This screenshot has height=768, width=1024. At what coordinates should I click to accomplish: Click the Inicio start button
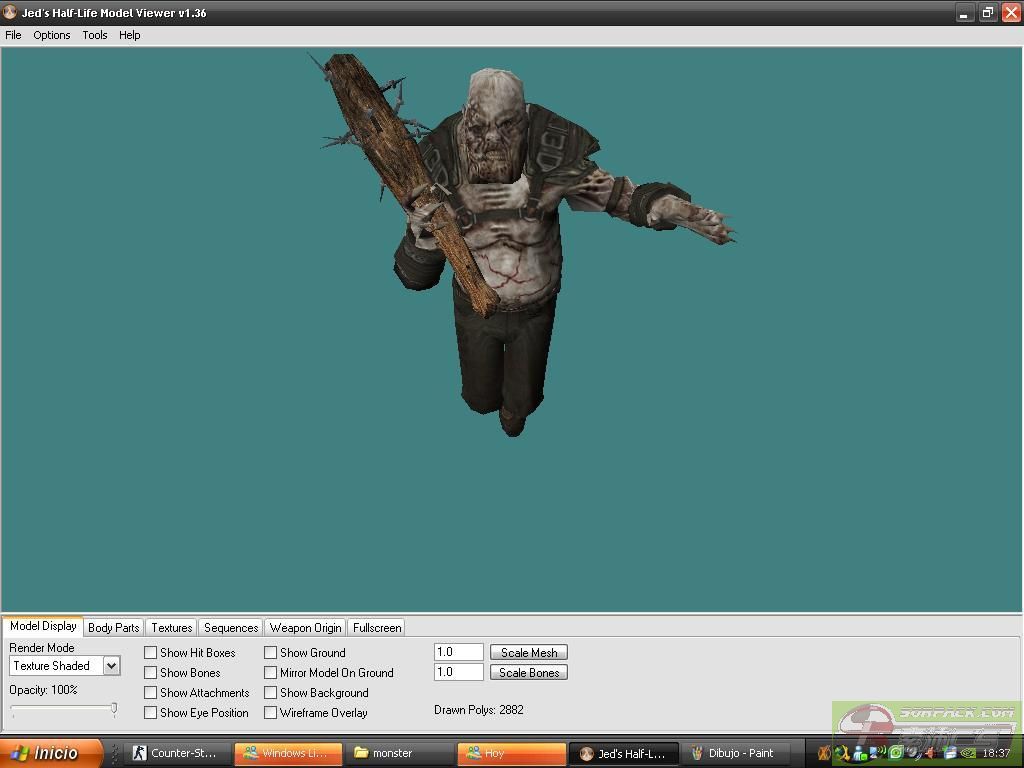pos(51,753)
